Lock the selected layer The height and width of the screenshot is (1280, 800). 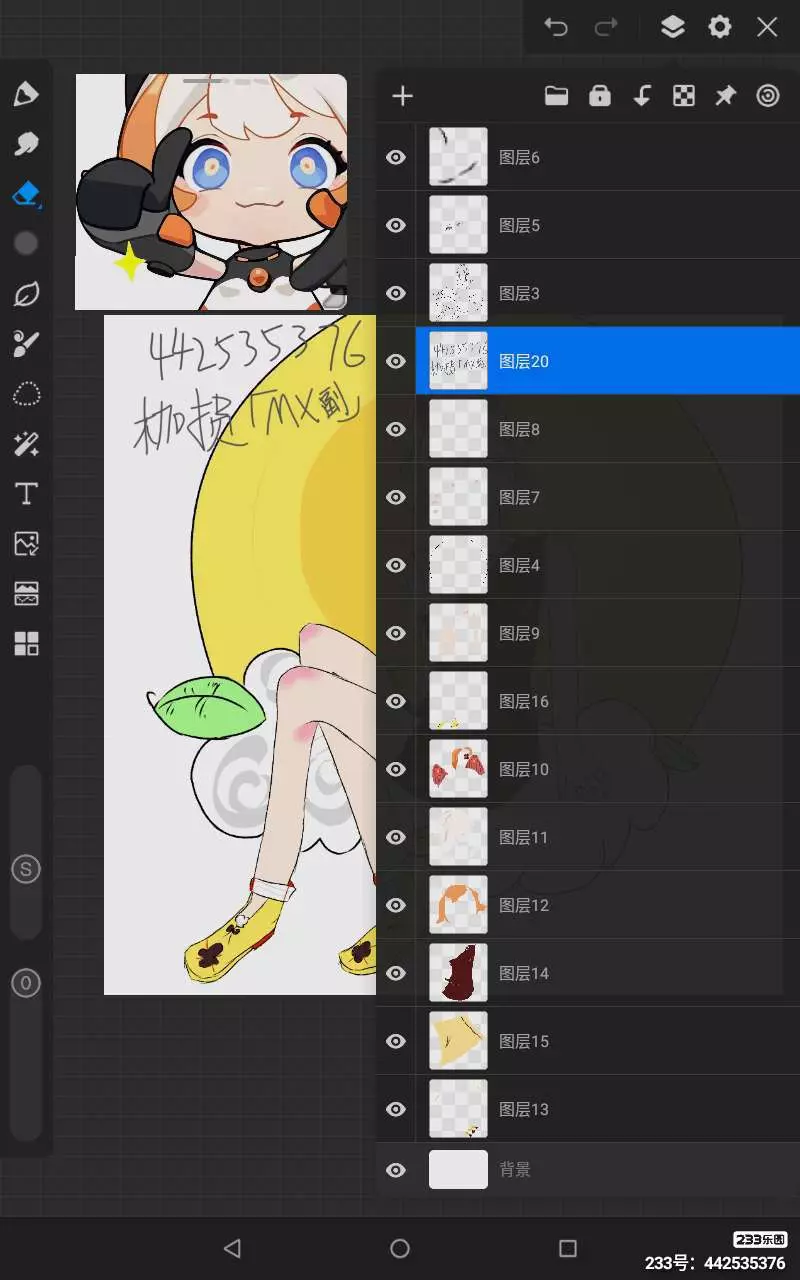(x=599, y=96)
